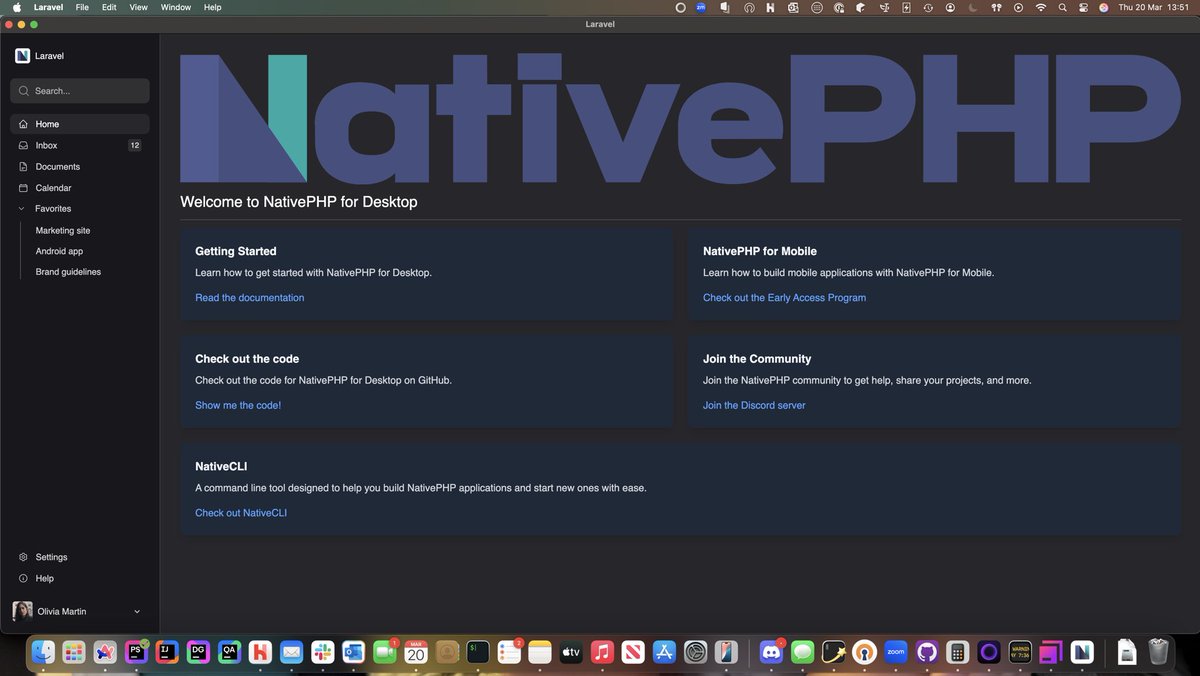
Task: Click the Time Machine icon in the menu bar
Action: [929, 7]
